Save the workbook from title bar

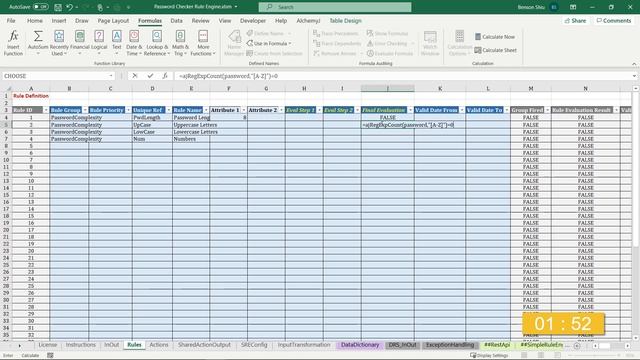tap(58, 7)
